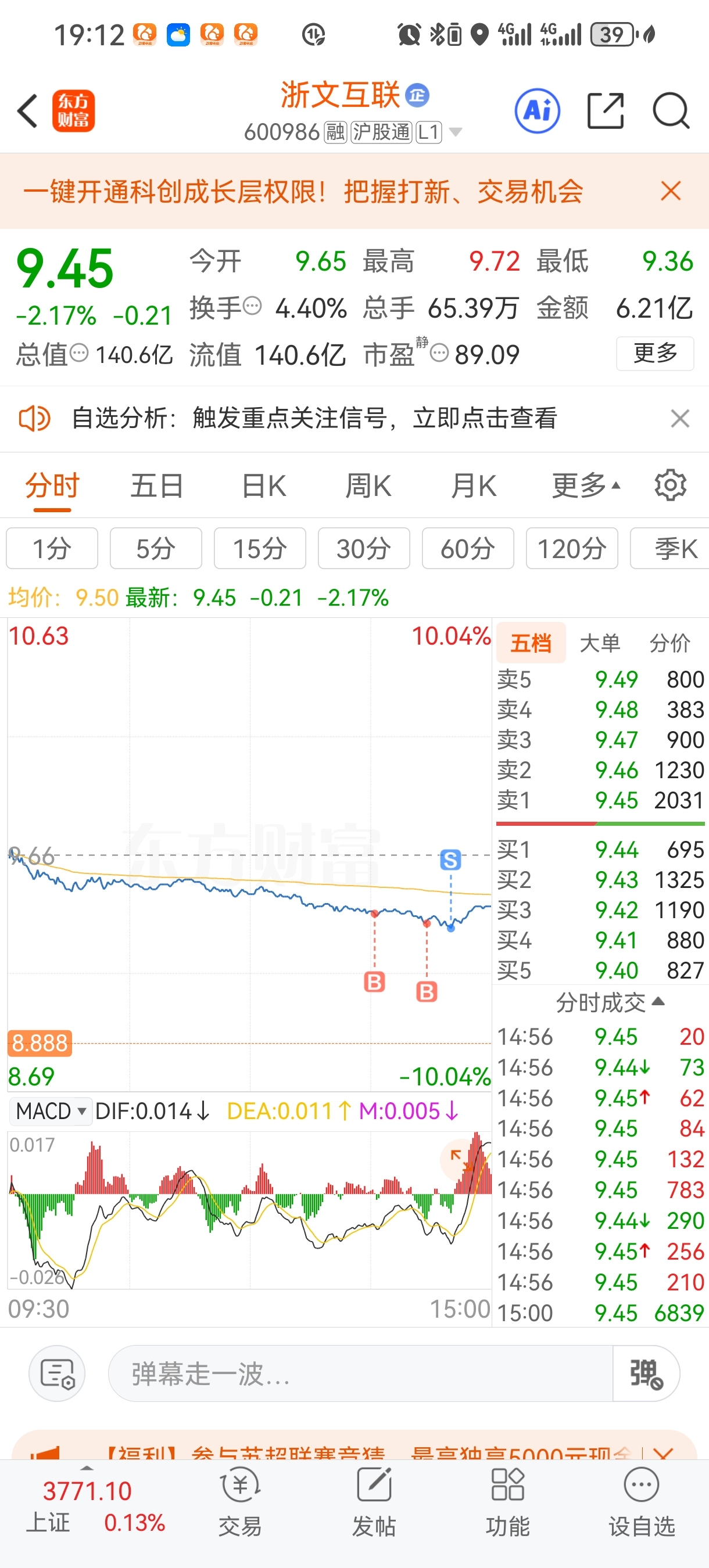Tap the 更多 stats button
The width and height of the screenshot is (709, 1568).
tap(655, 353)
